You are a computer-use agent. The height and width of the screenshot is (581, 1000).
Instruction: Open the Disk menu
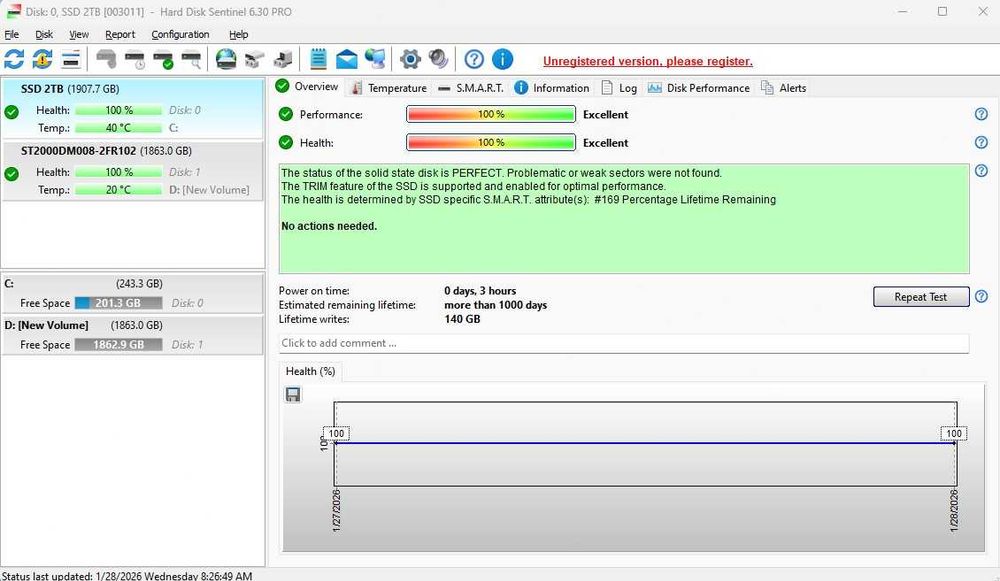[x=44, y=34]
